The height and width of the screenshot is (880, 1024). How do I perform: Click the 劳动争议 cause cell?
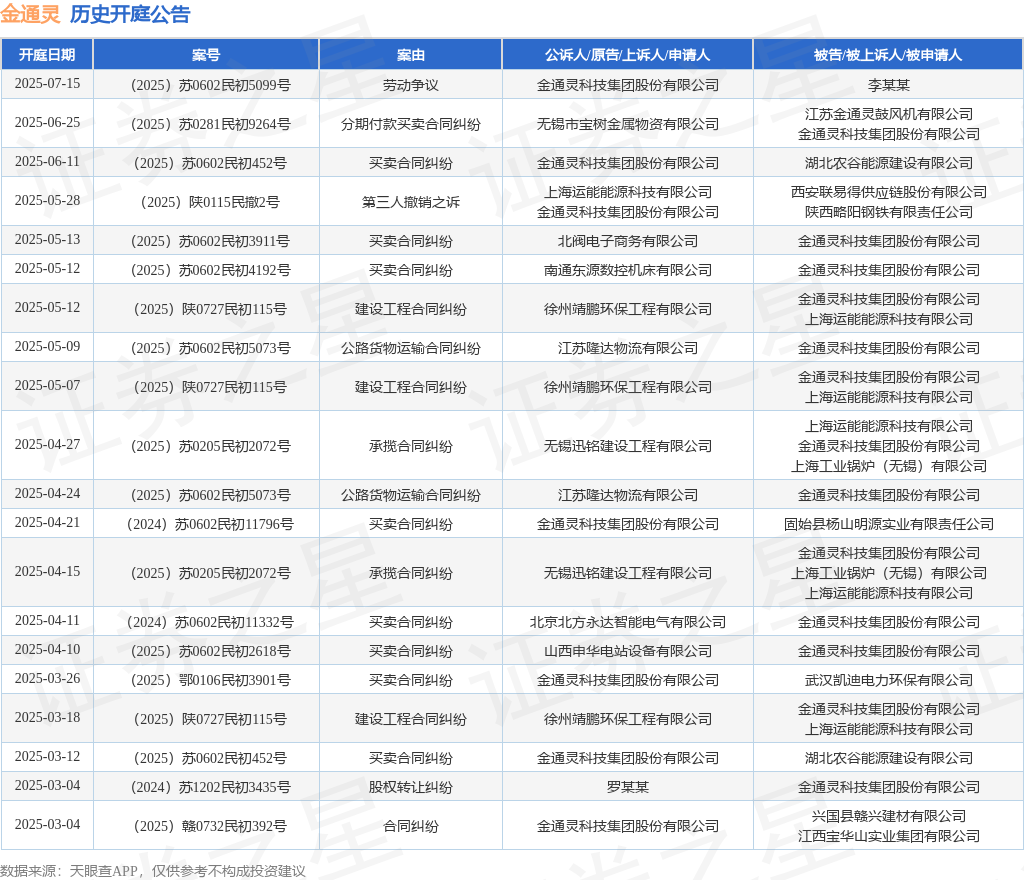[x=411, y=85]
